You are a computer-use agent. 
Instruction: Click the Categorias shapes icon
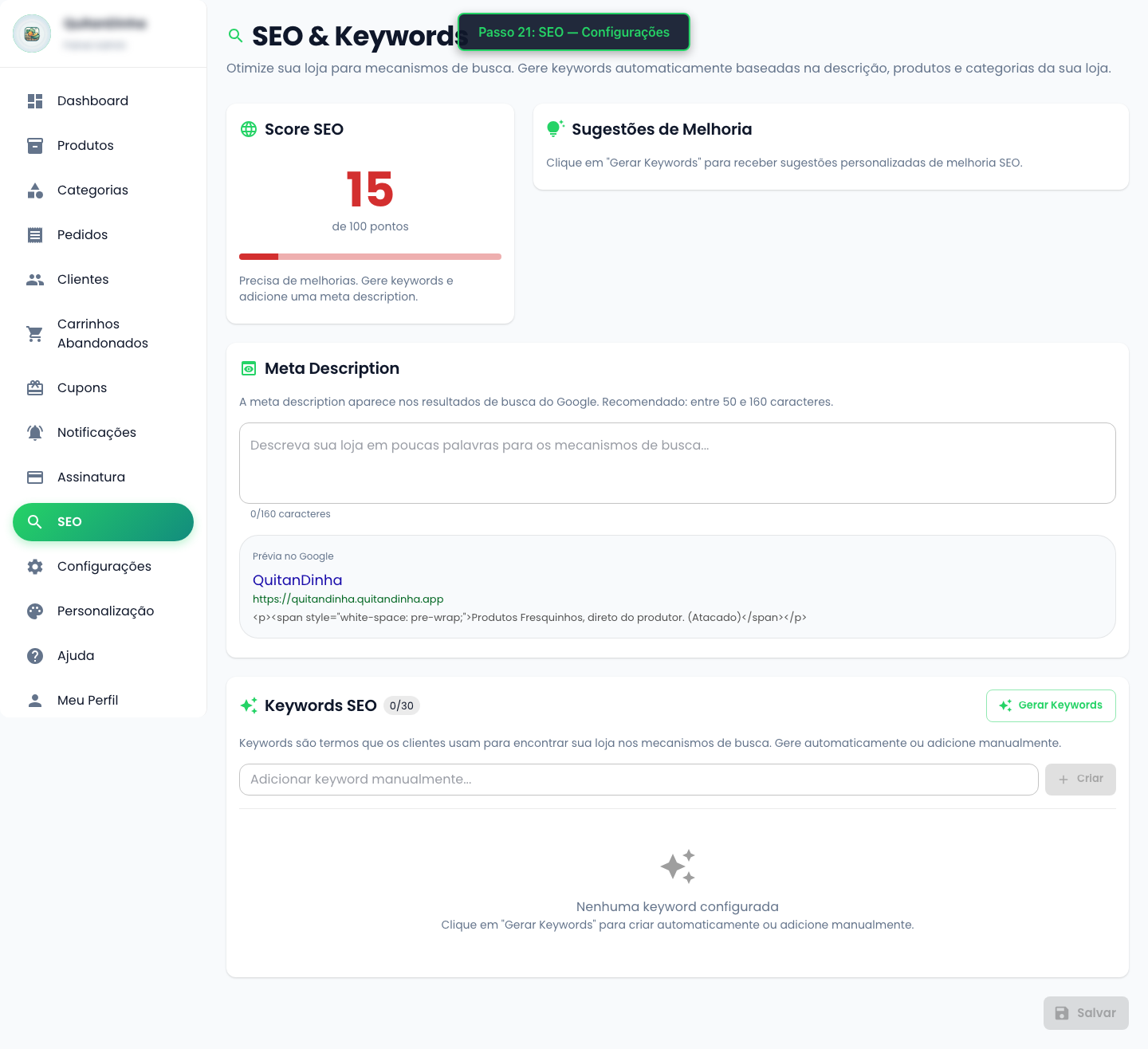point(35,191)
